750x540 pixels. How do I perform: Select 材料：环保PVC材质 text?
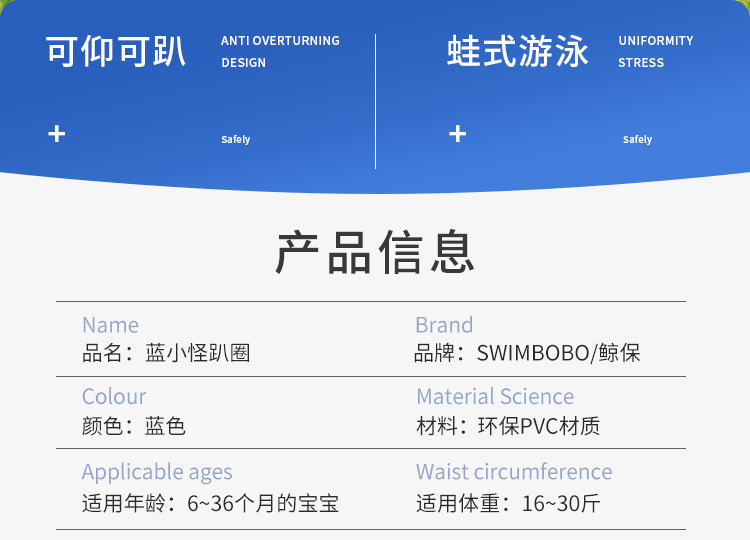tap(508, 426)
